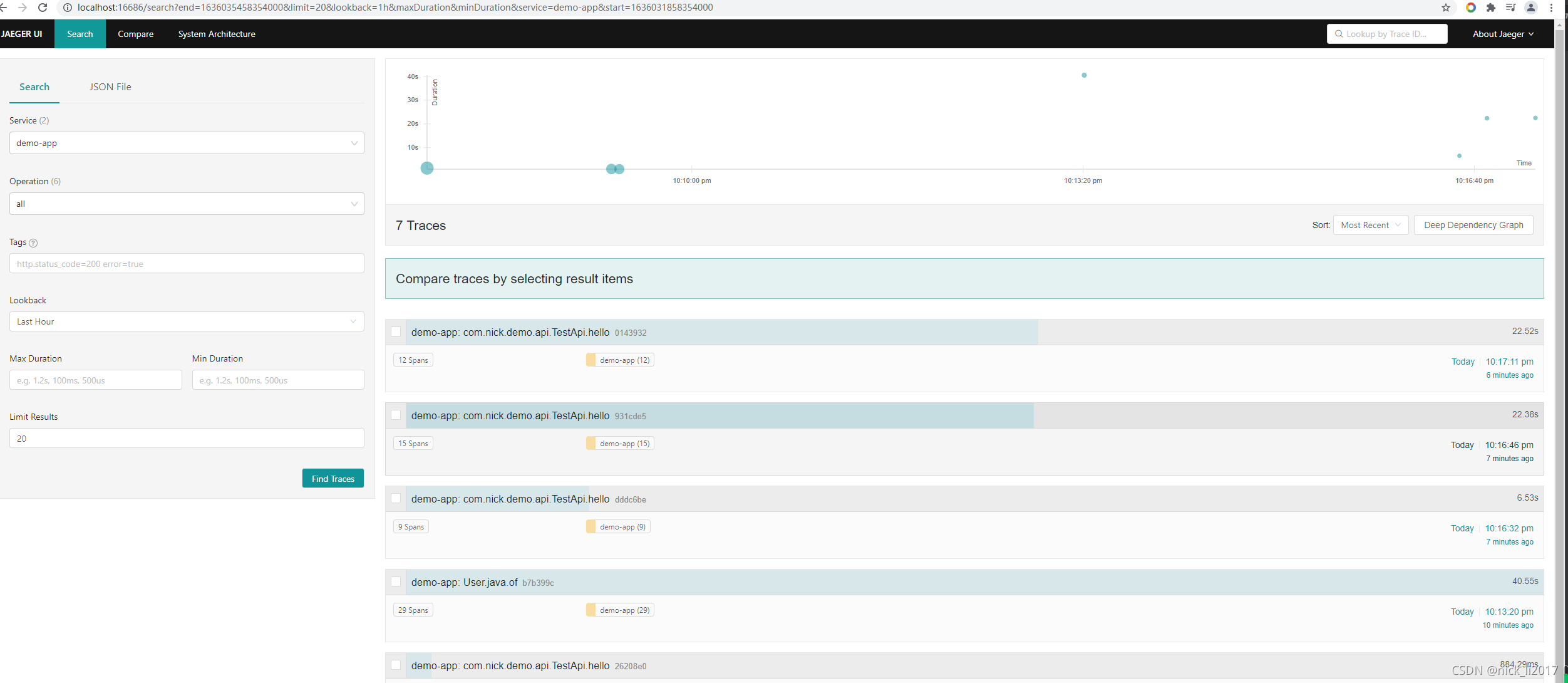Click the browser reload page icon
This screenshot has height=683, width=1568.
43,8
